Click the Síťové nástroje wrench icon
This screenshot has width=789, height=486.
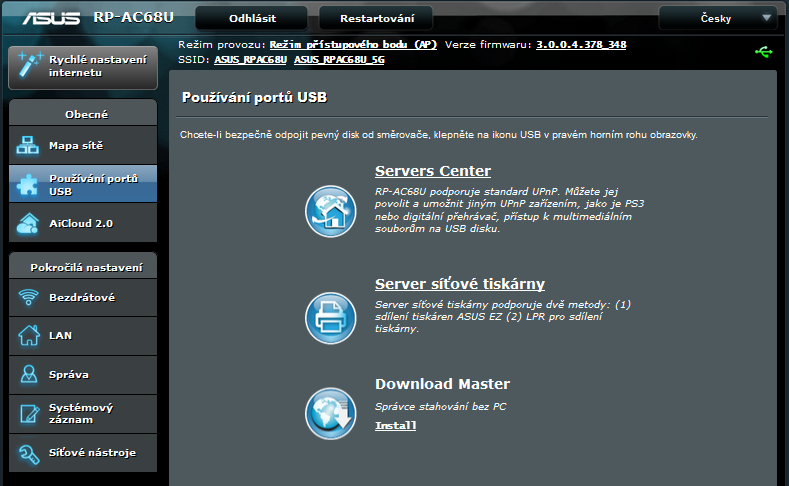29,453
